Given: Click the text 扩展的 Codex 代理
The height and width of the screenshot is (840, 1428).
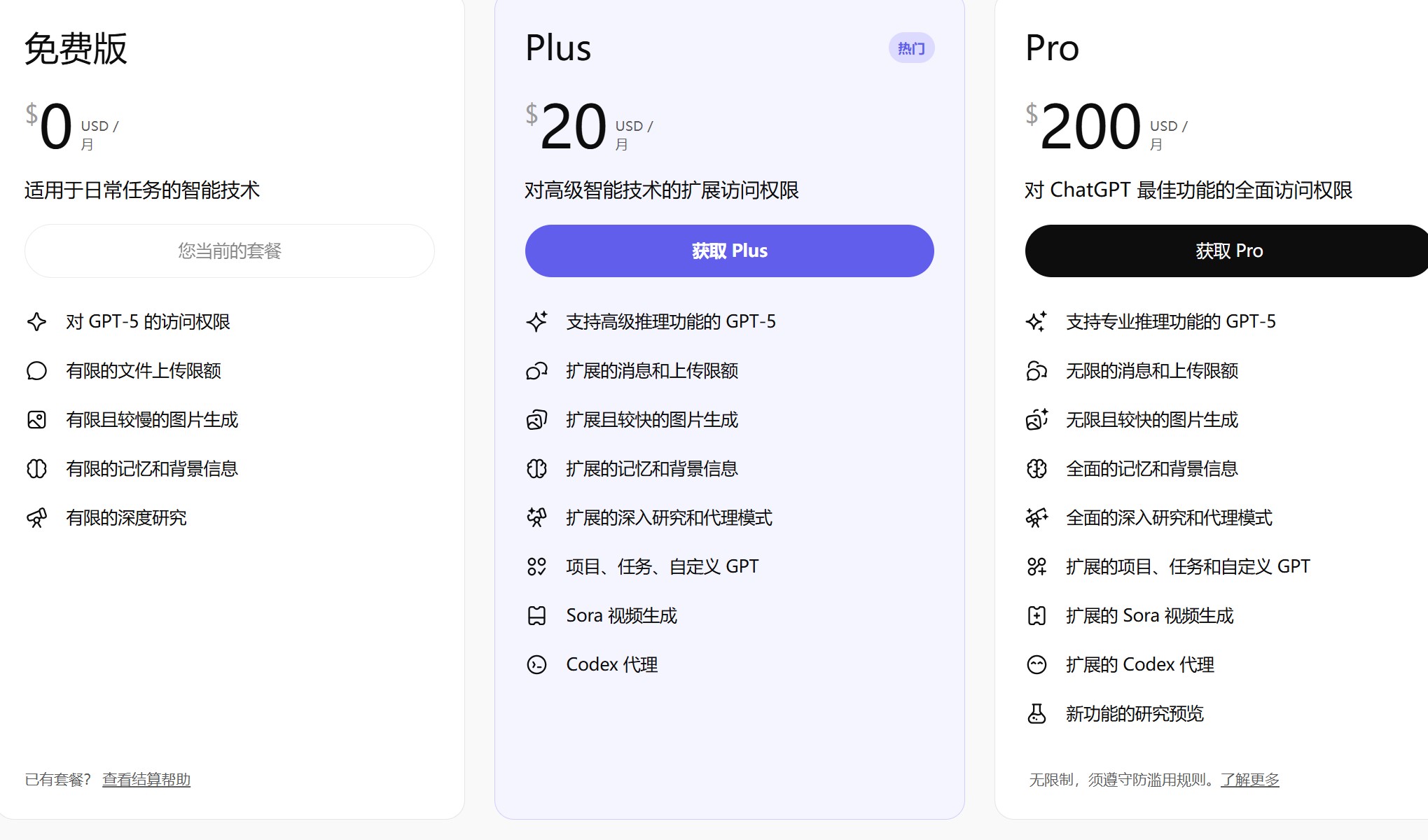Looking at the screenshot, I should click(x=1140, y=664).
